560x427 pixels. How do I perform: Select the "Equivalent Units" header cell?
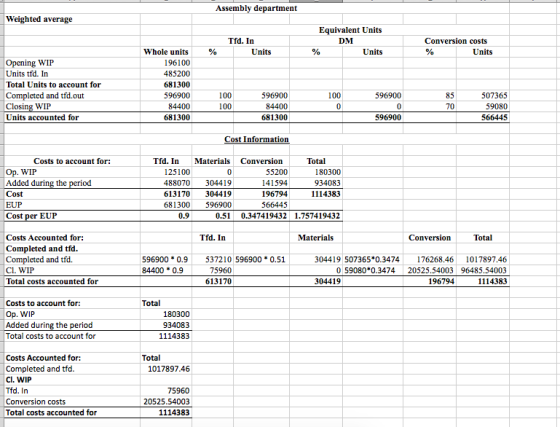[x=350, y=30]
